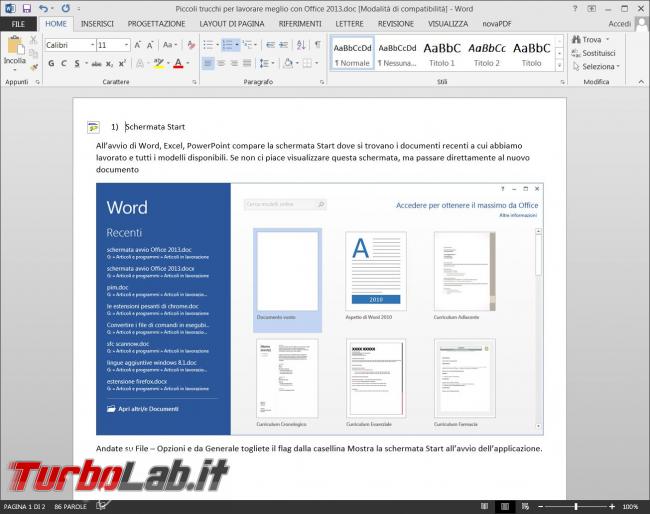
Task: Switch to the PROGETTAZIONE tab
Action: pos(156,24)
